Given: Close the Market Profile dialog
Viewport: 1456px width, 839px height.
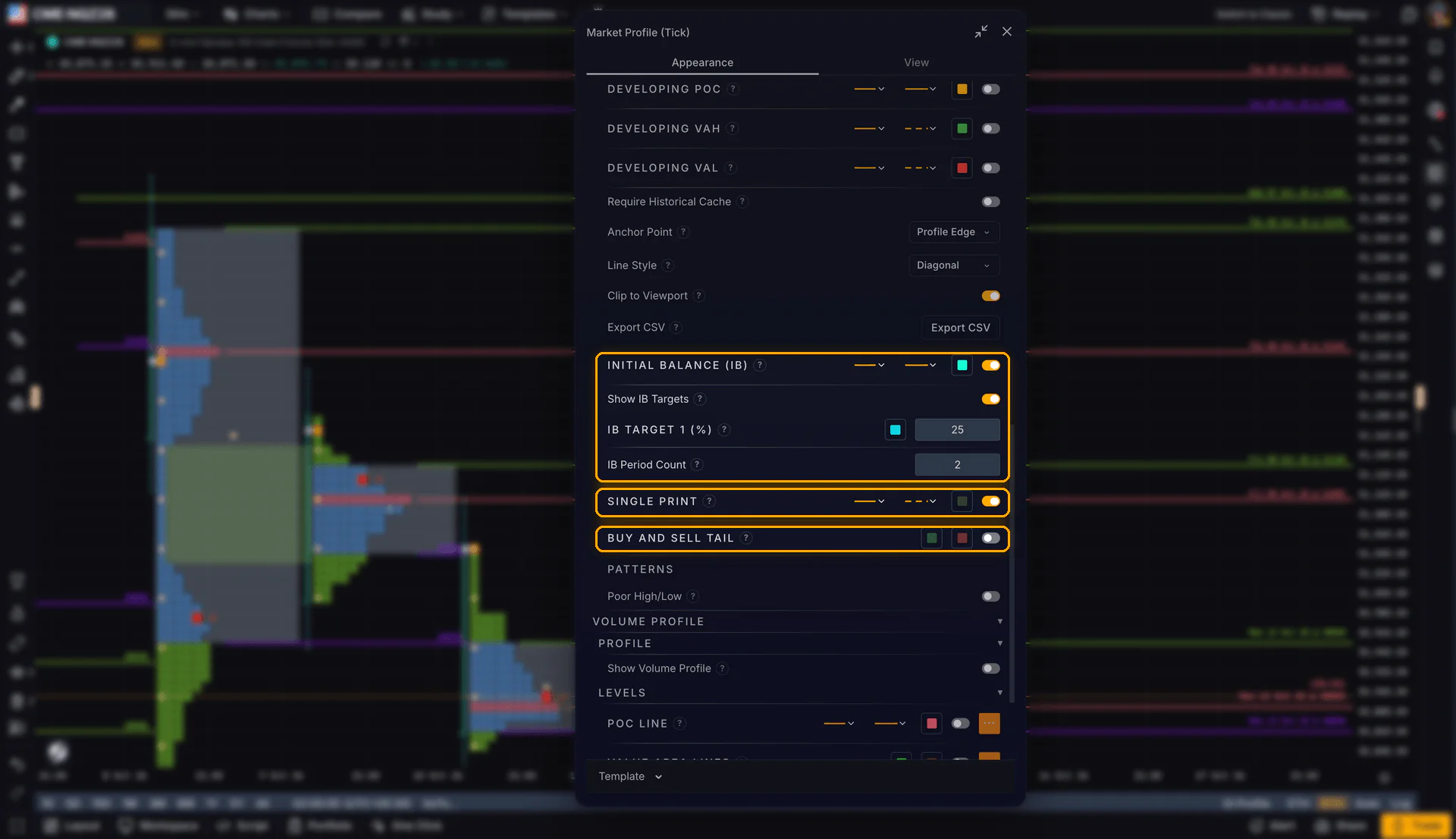Looking at the screenshot, I should 1007,32.
